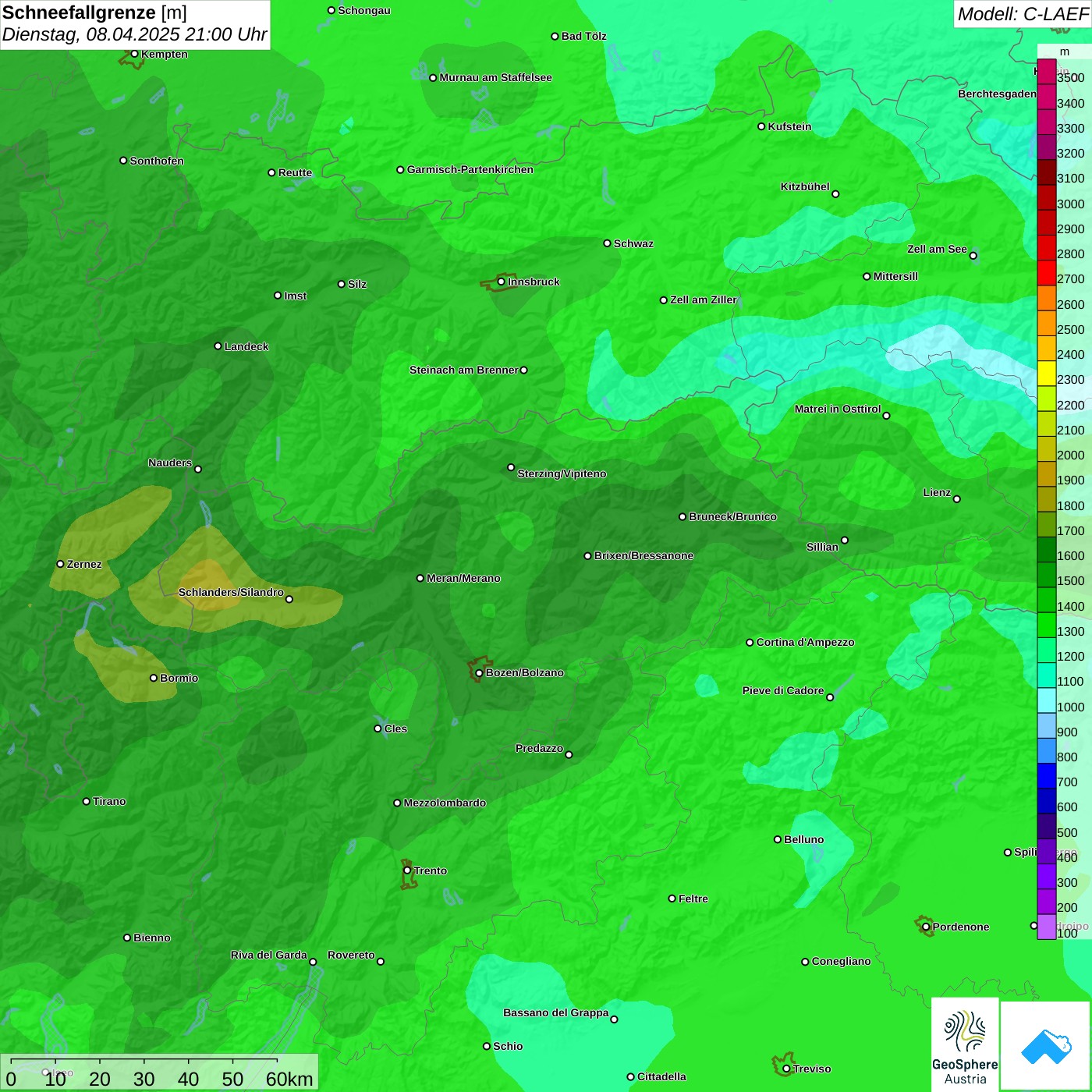Click the Schwaz label
The image size is (1092, 1092).
tap(633, 243)
